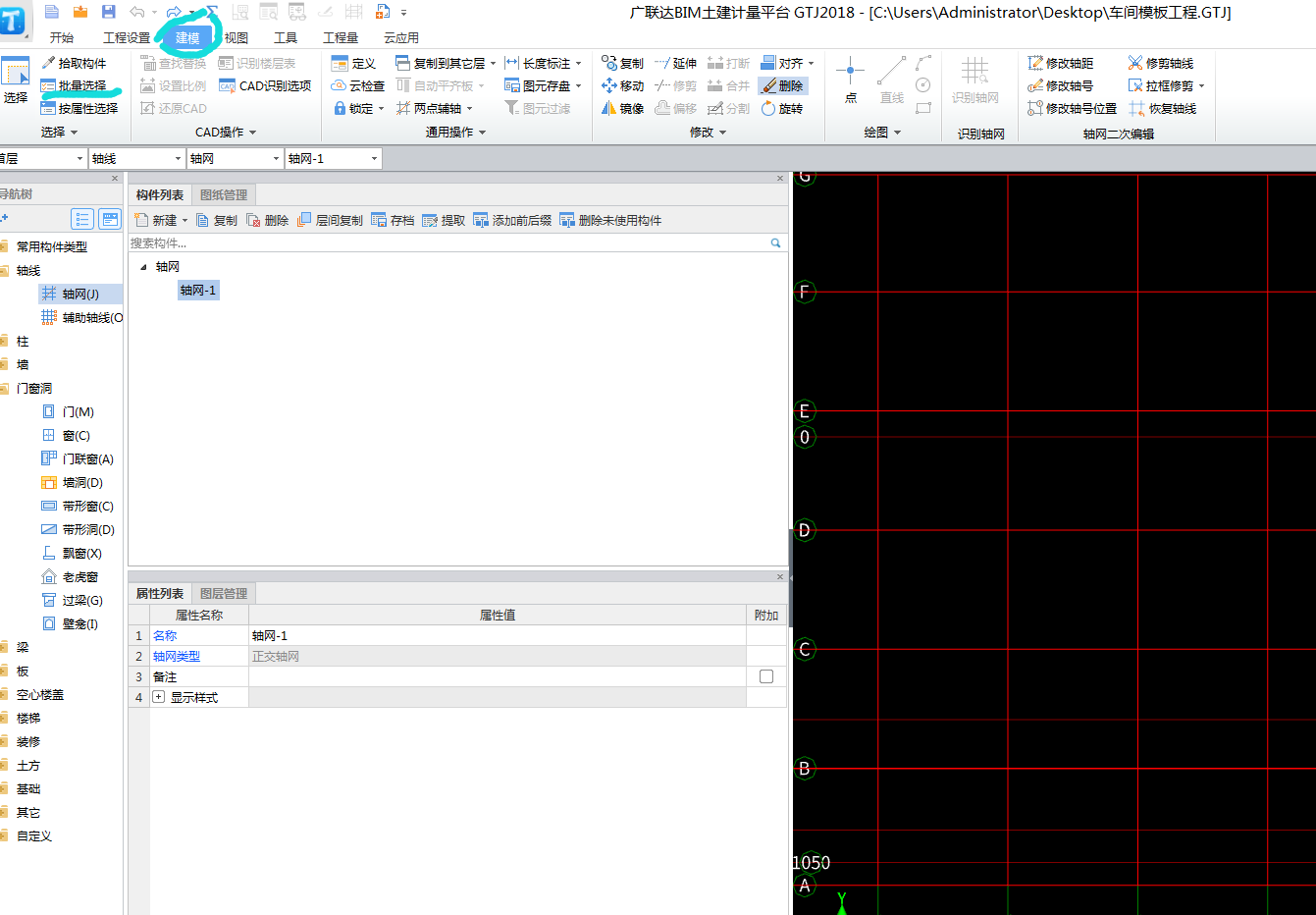Screen dimensions: 1316x915
Task: Open the 工程设置 ribbon tab
Action: click(127, 37)
